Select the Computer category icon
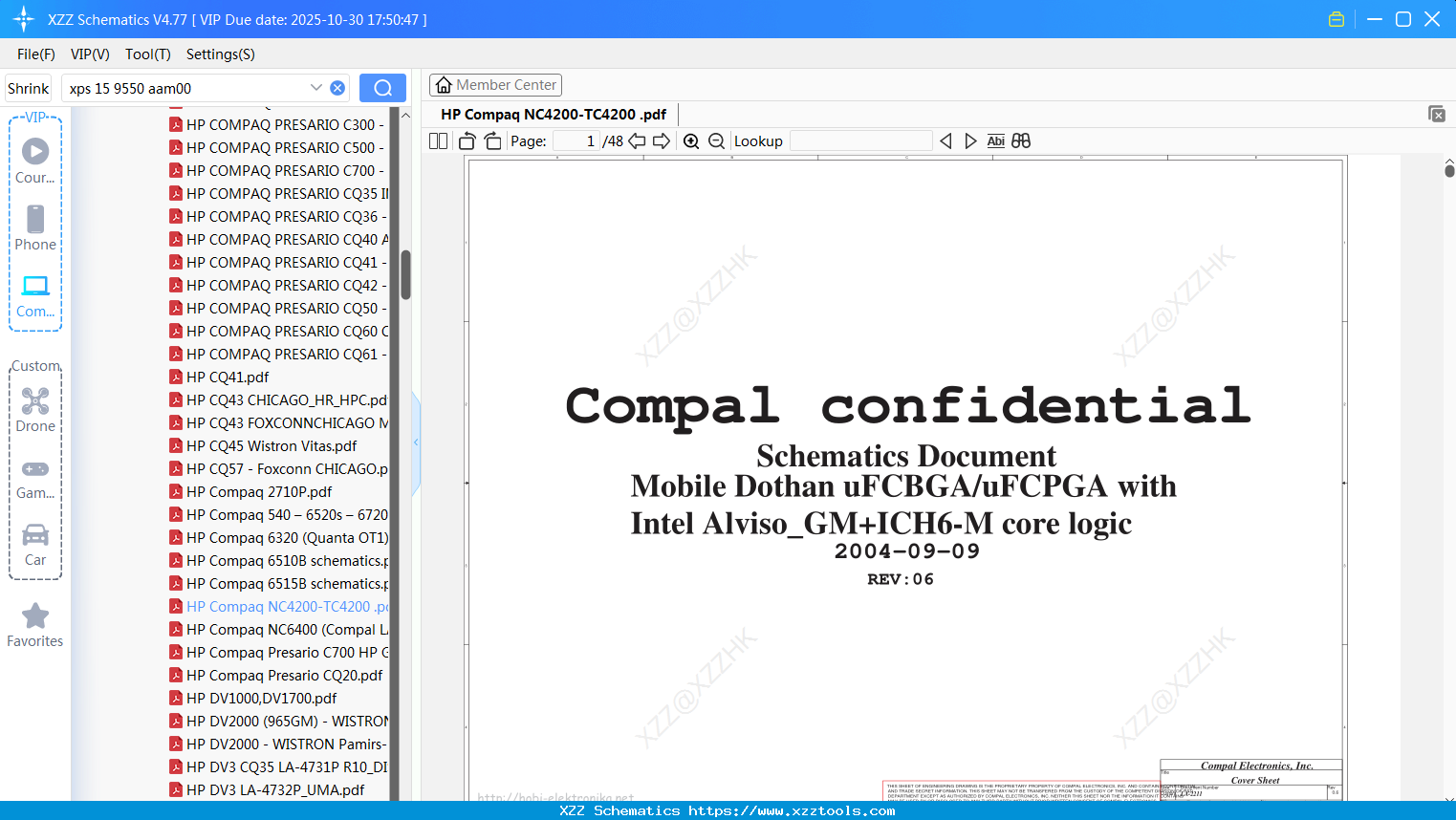The width and height of the screenshot is (1456, 820). pyautogui.click(x=35, y=295)
